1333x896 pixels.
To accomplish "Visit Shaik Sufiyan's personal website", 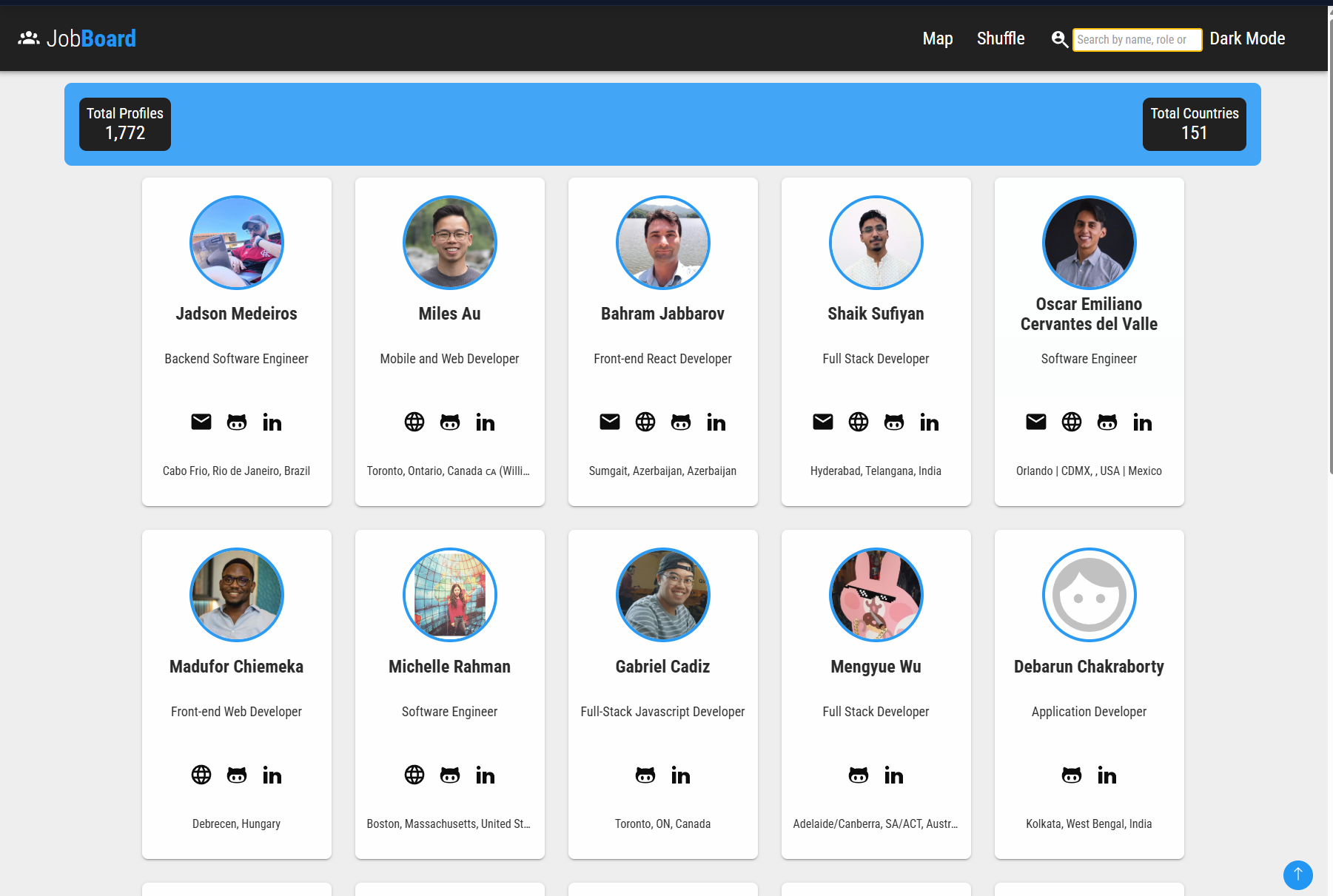I will coord(859,422).
